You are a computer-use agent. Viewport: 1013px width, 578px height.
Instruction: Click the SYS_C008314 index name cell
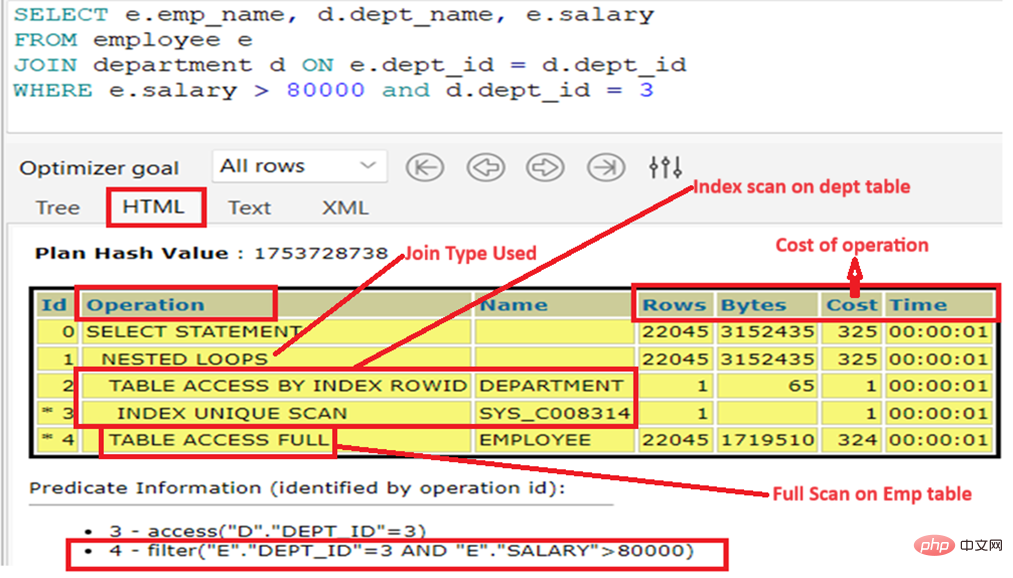coord(553,413)
